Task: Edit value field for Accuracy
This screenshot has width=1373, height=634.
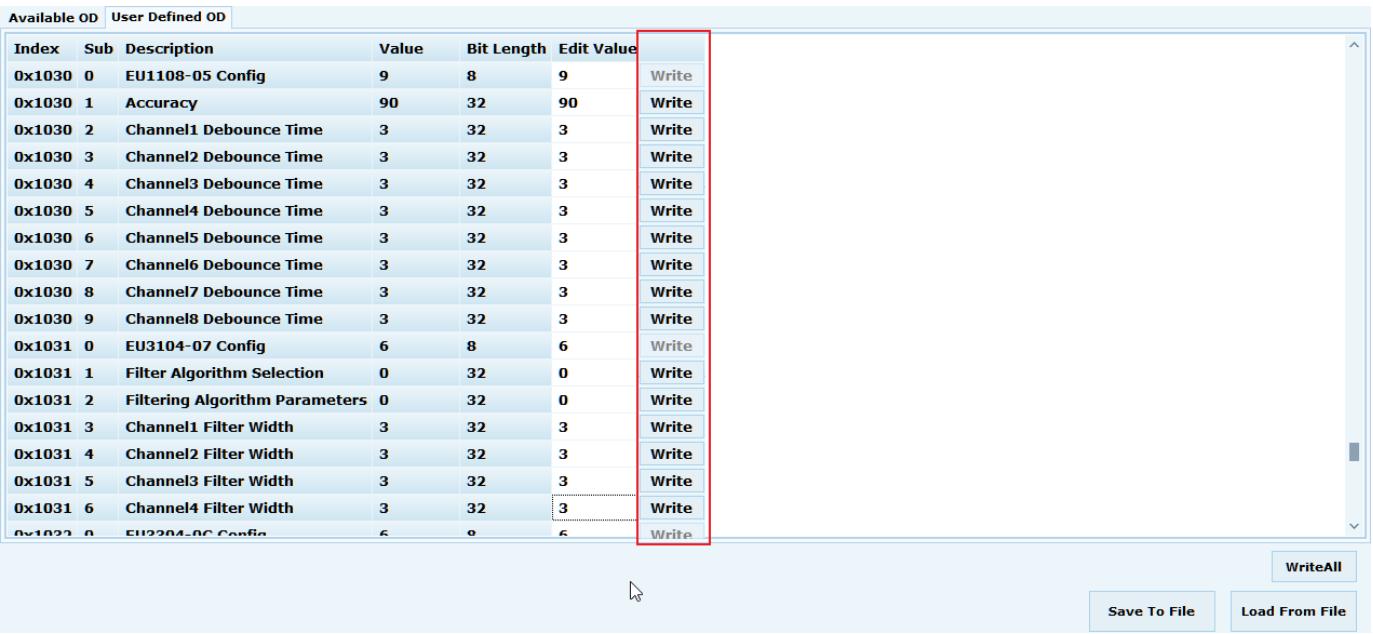Action: 594,103
